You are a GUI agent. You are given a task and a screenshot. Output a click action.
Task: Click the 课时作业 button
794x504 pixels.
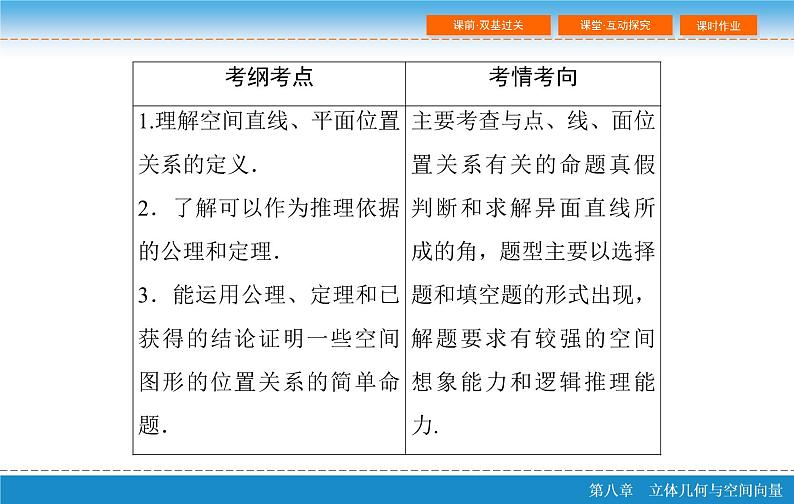click(718, 25)
